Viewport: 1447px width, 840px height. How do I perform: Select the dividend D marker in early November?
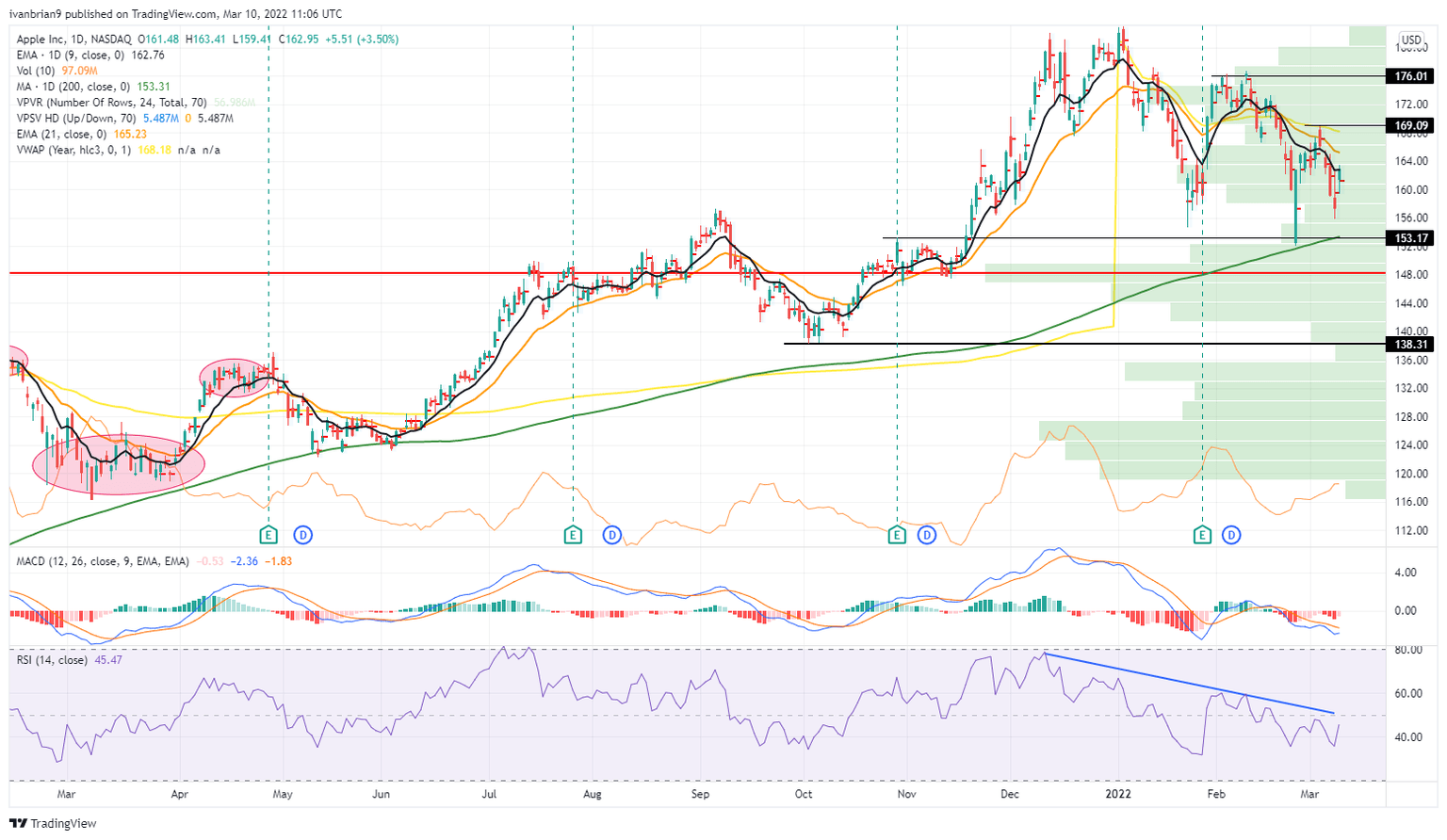point(927,535)
